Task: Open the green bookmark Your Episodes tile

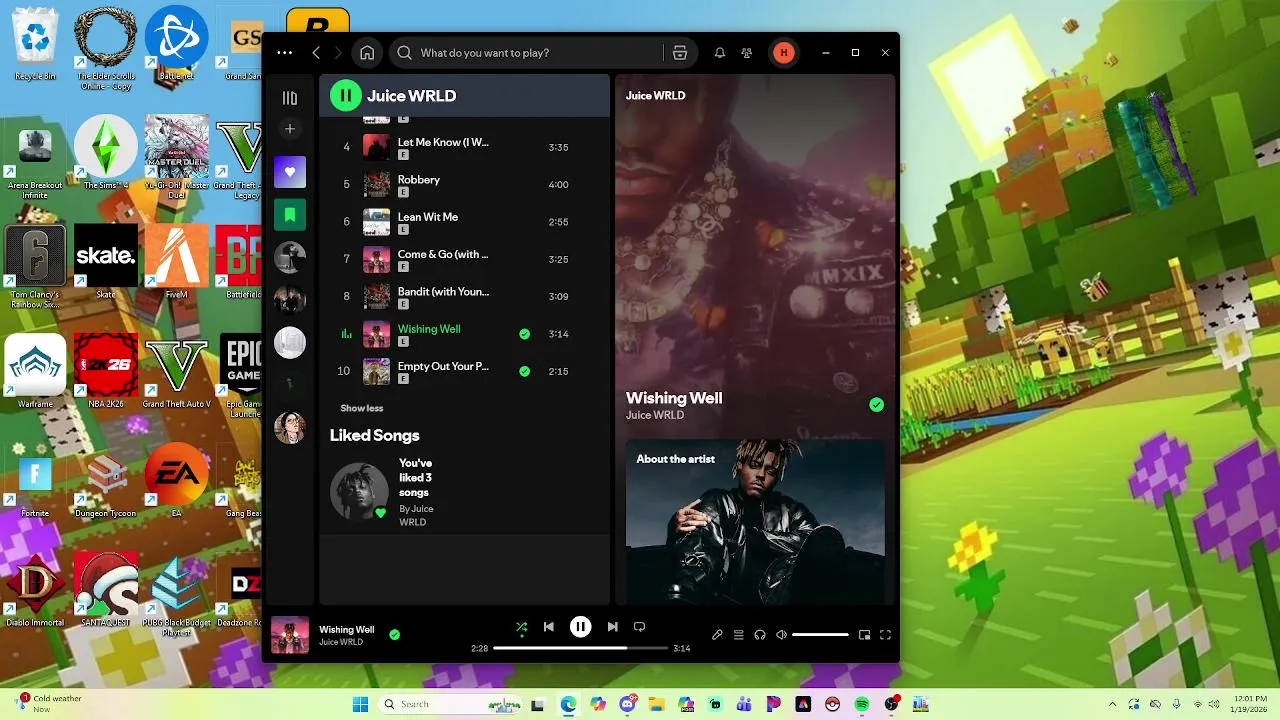Action: click(x=290, y=215)
